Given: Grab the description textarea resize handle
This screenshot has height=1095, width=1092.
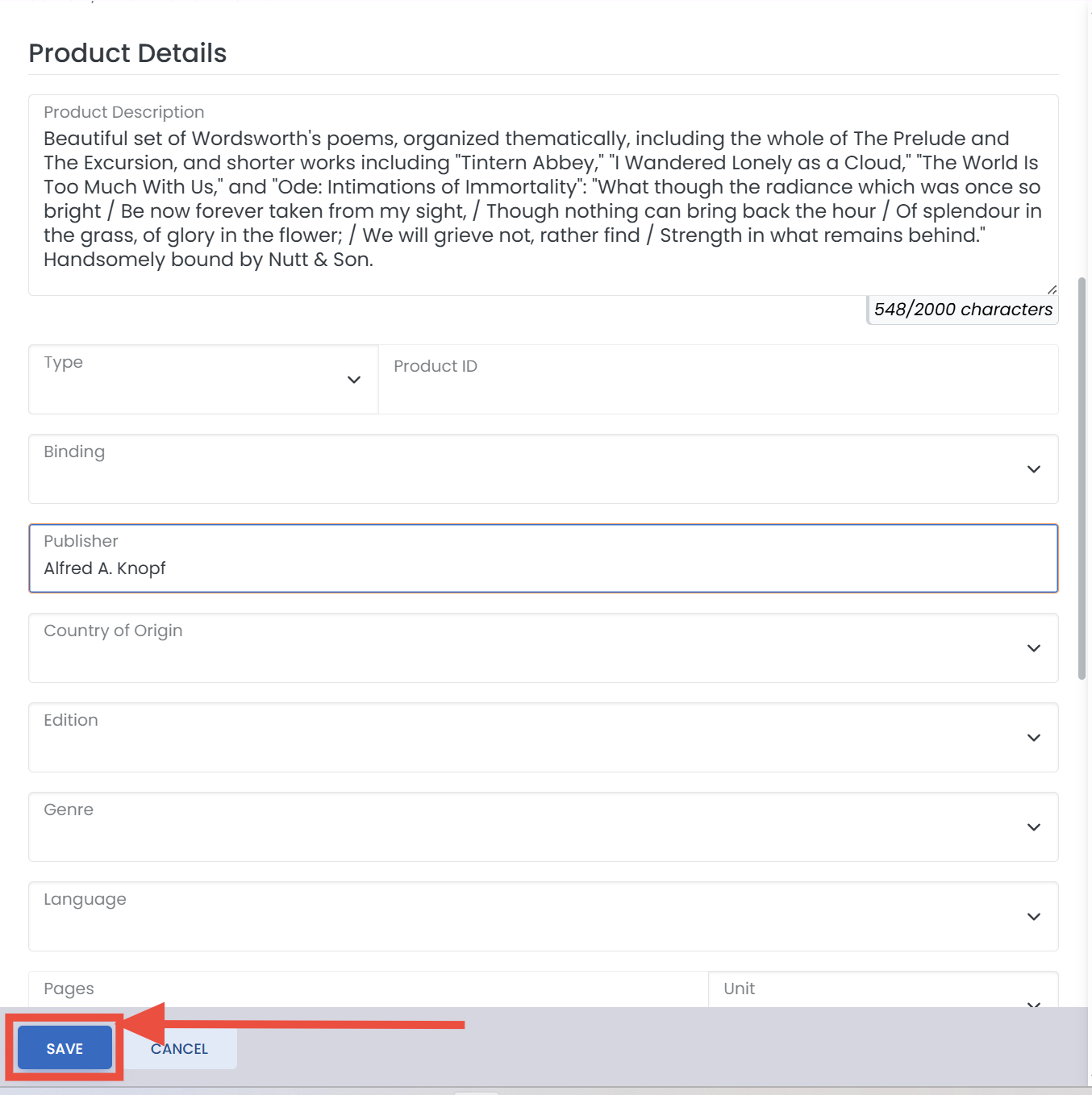Looking at the screenshot, I should pyautogui.click(x=1052, y=289).
